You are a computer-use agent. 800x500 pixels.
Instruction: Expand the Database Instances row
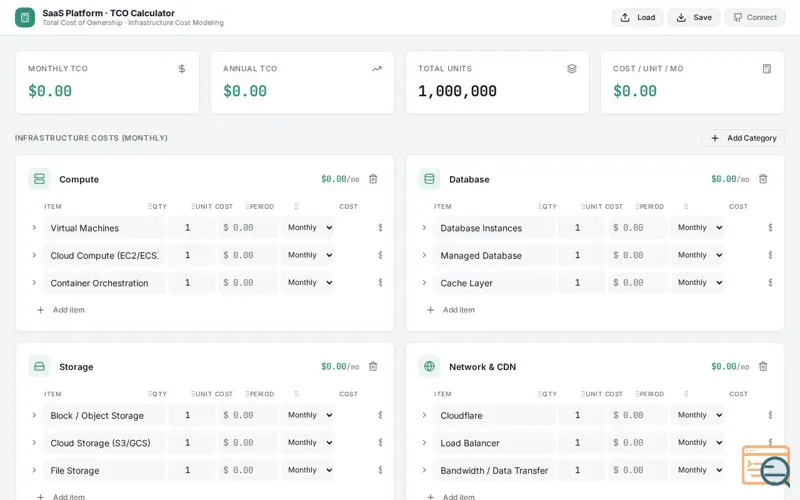click(x=424, y=228)
